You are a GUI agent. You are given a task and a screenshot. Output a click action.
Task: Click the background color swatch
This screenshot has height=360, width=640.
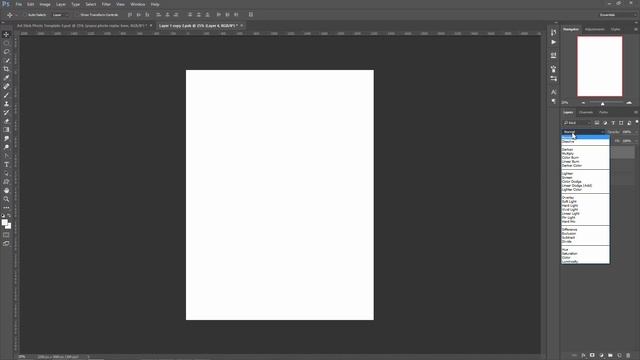[8, 226]
